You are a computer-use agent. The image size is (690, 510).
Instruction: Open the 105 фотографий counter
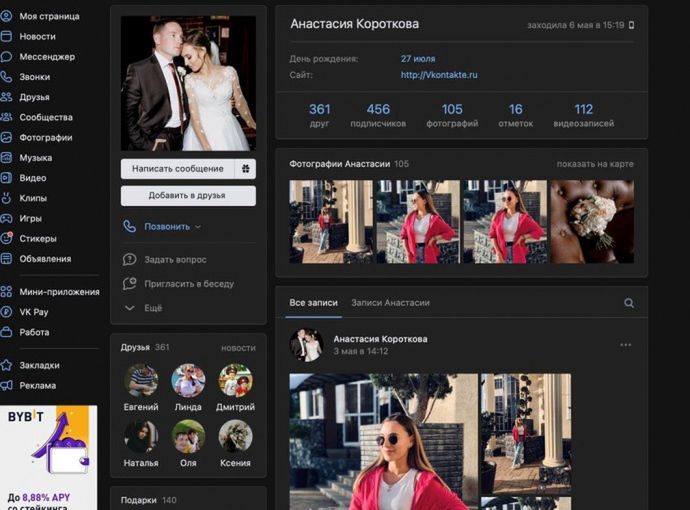(452, 115)
